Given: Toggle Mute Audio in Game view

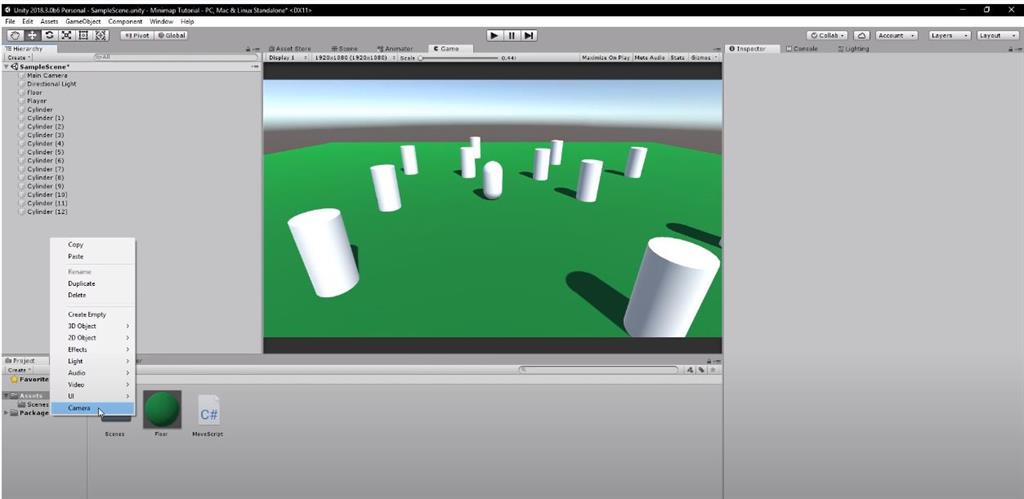Looking at the screenshot, I should click(x=650, y=57).
